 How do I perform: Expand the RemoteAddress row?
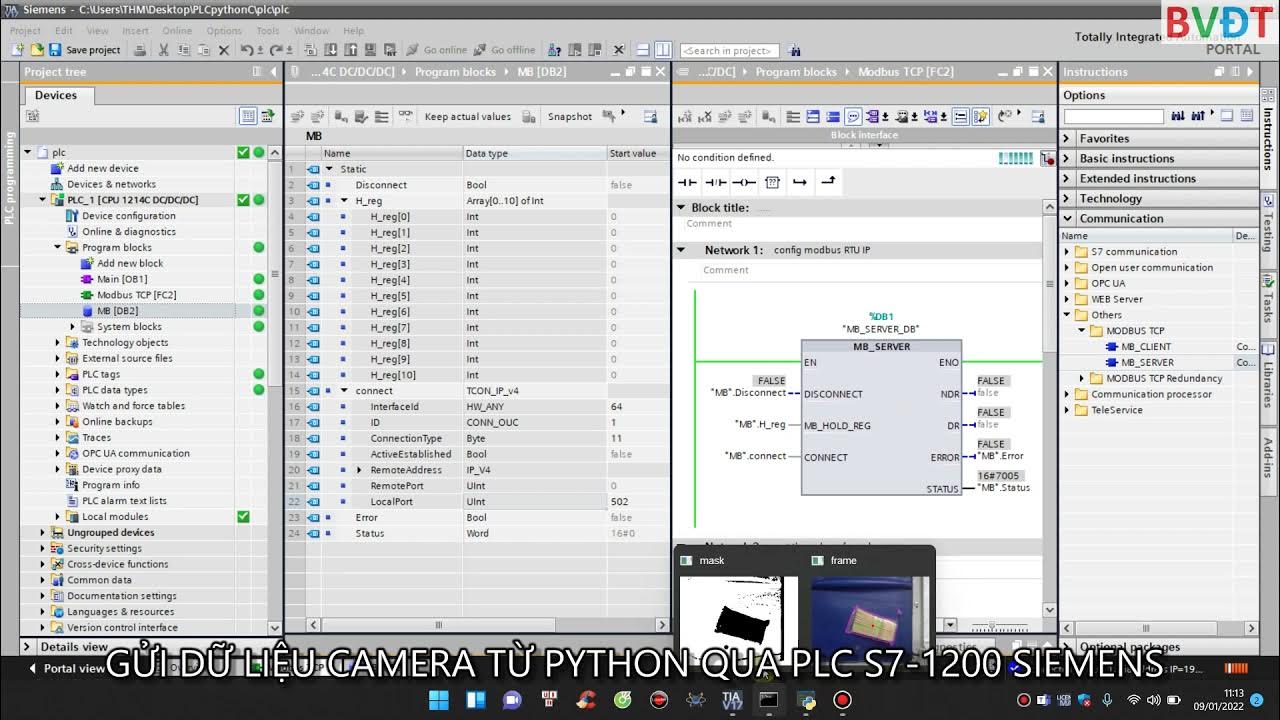359,470
